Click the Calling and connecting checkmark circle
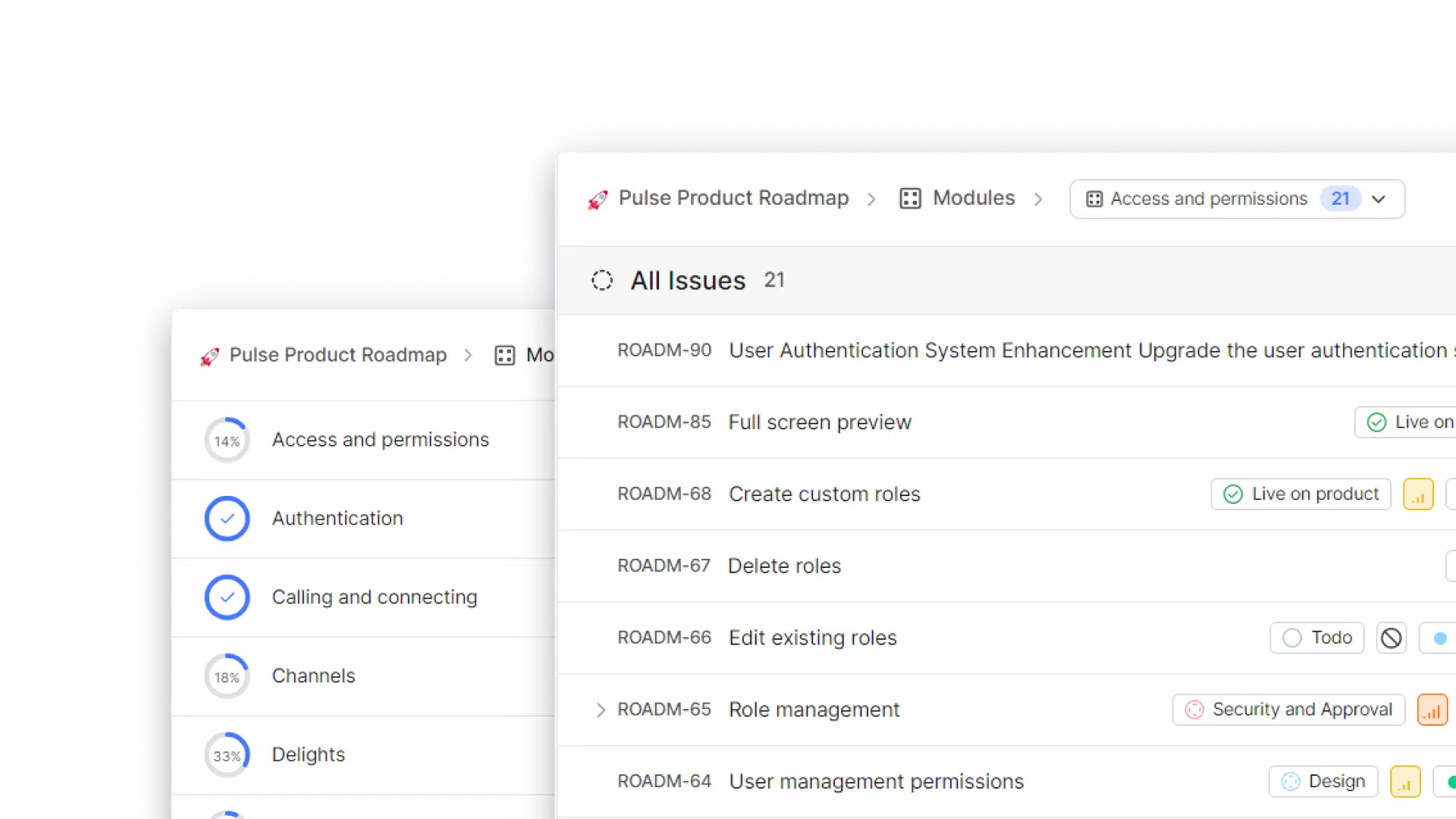Viewport: 1456px width, 819px height. (227, 598)
